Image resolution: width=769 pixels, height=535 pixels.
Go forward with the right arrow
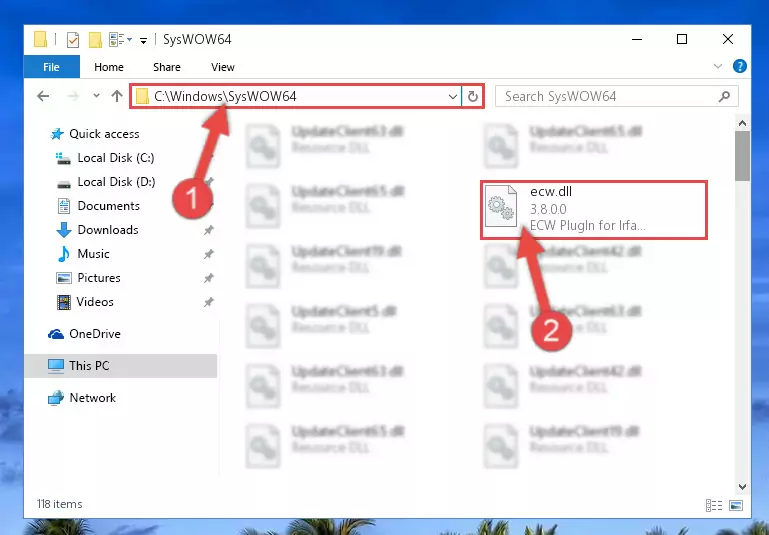(73, 96)
